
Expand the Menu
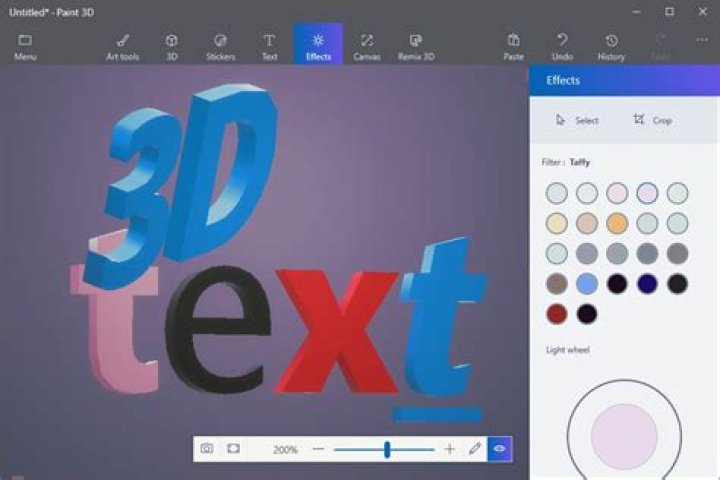pos(25,46)
